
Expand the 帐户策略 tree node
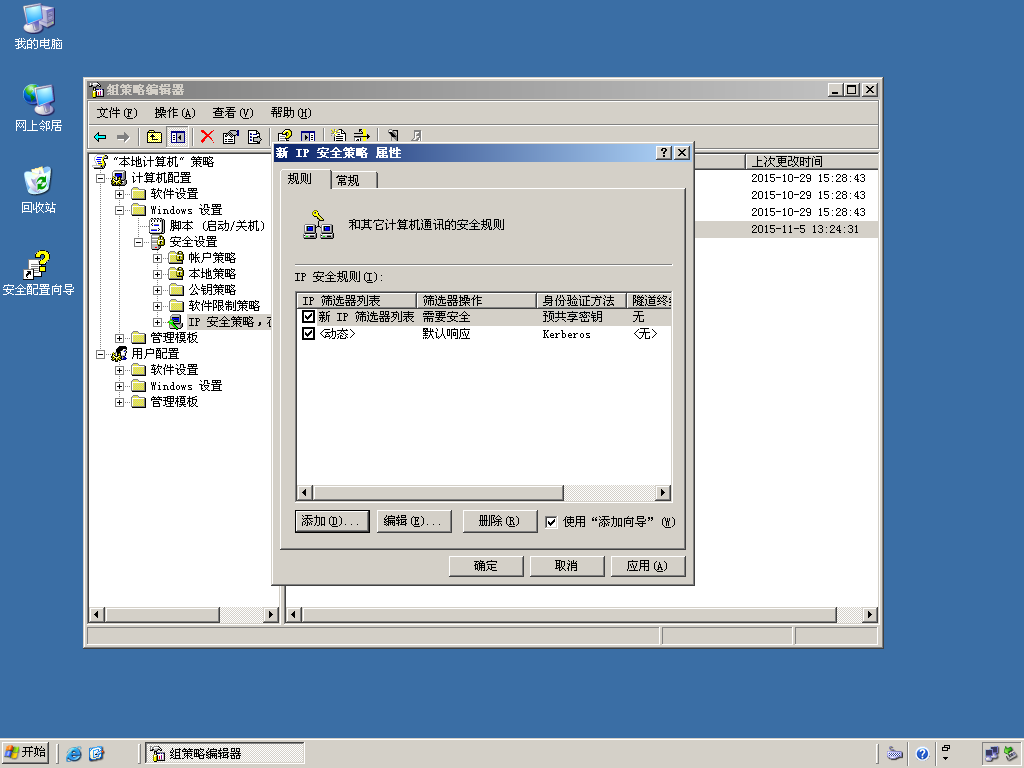tap(157, 258)
